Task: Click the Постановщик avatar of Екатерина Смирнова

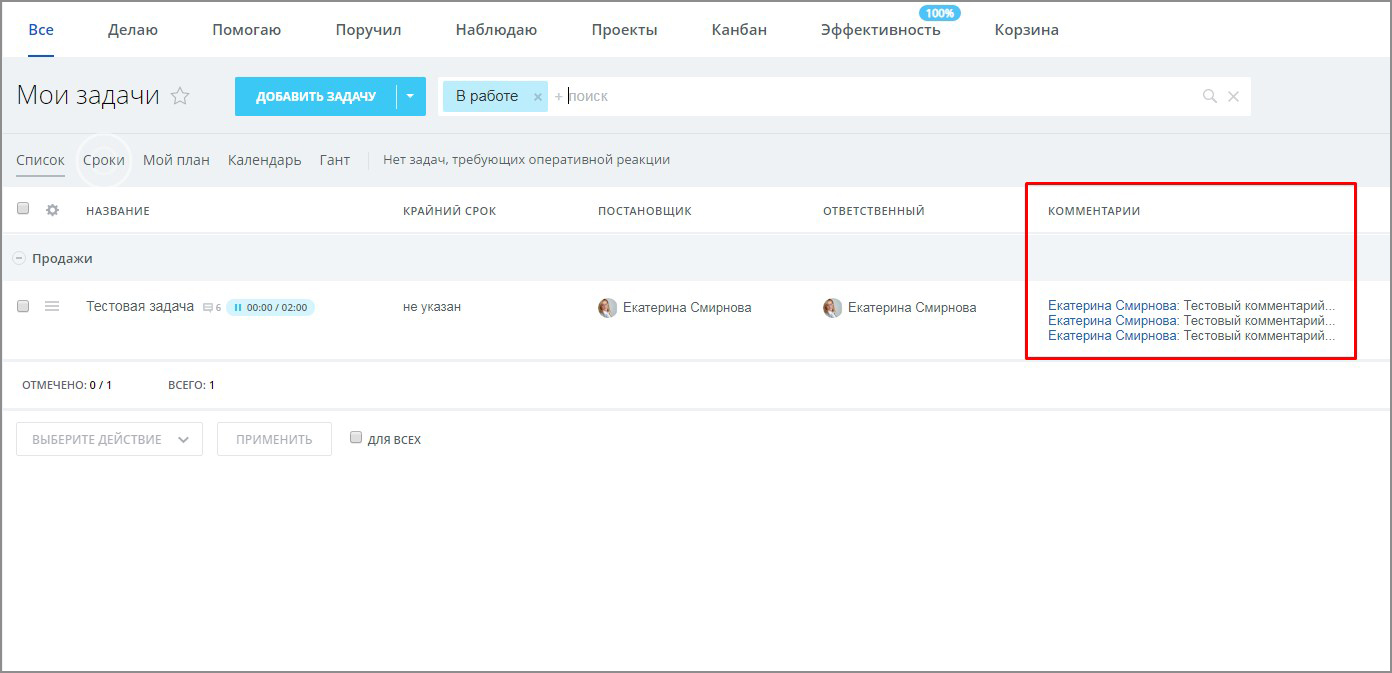Action: [607, 308]
